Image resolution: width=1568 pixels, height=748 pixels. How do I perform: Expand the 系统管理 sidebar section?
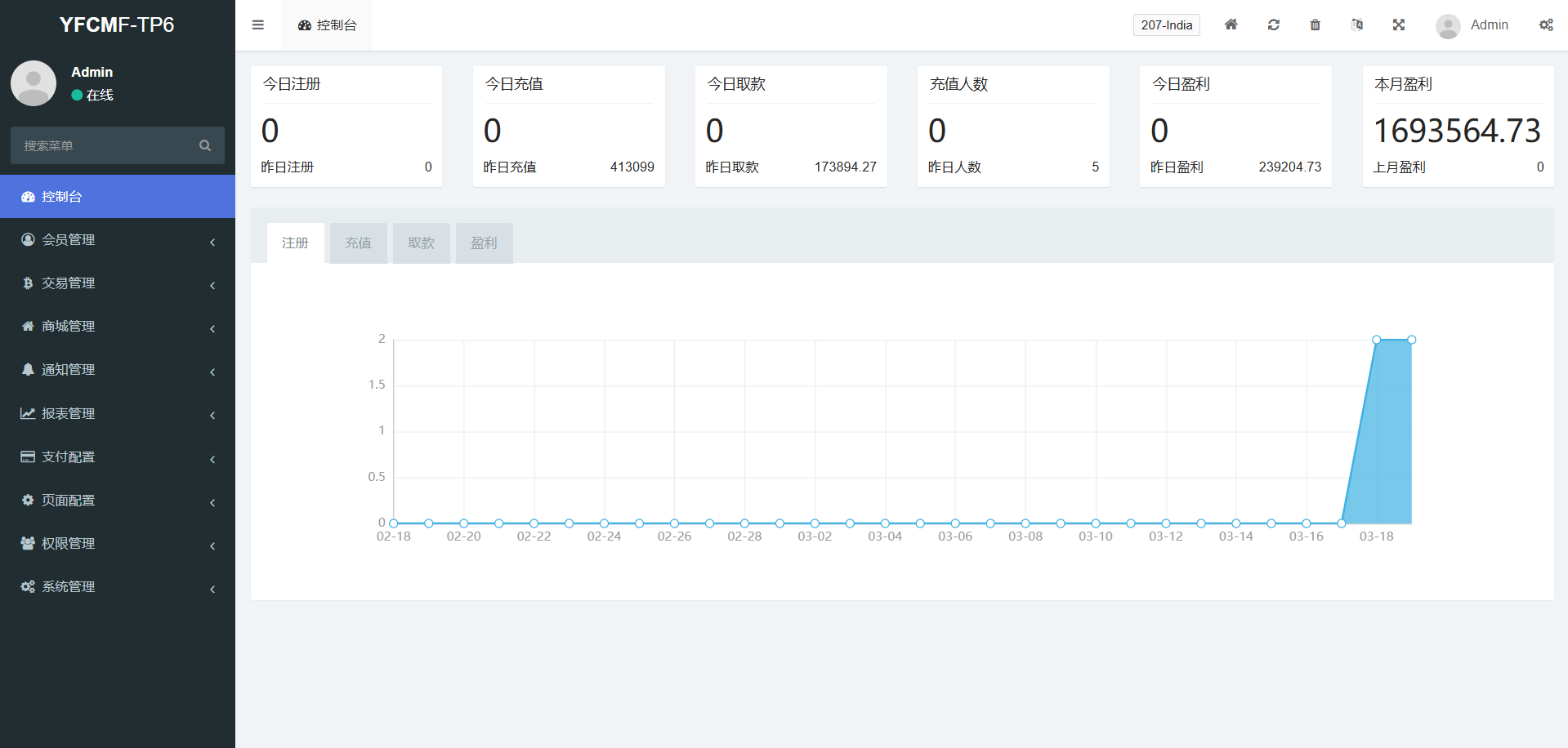tap(118, 587)
